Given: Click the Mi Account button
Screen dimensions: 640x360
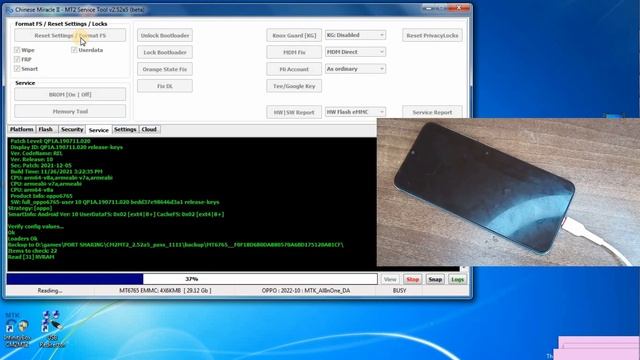Looking at the screenshot, I should pyautogui.click(x=294, y=69).
